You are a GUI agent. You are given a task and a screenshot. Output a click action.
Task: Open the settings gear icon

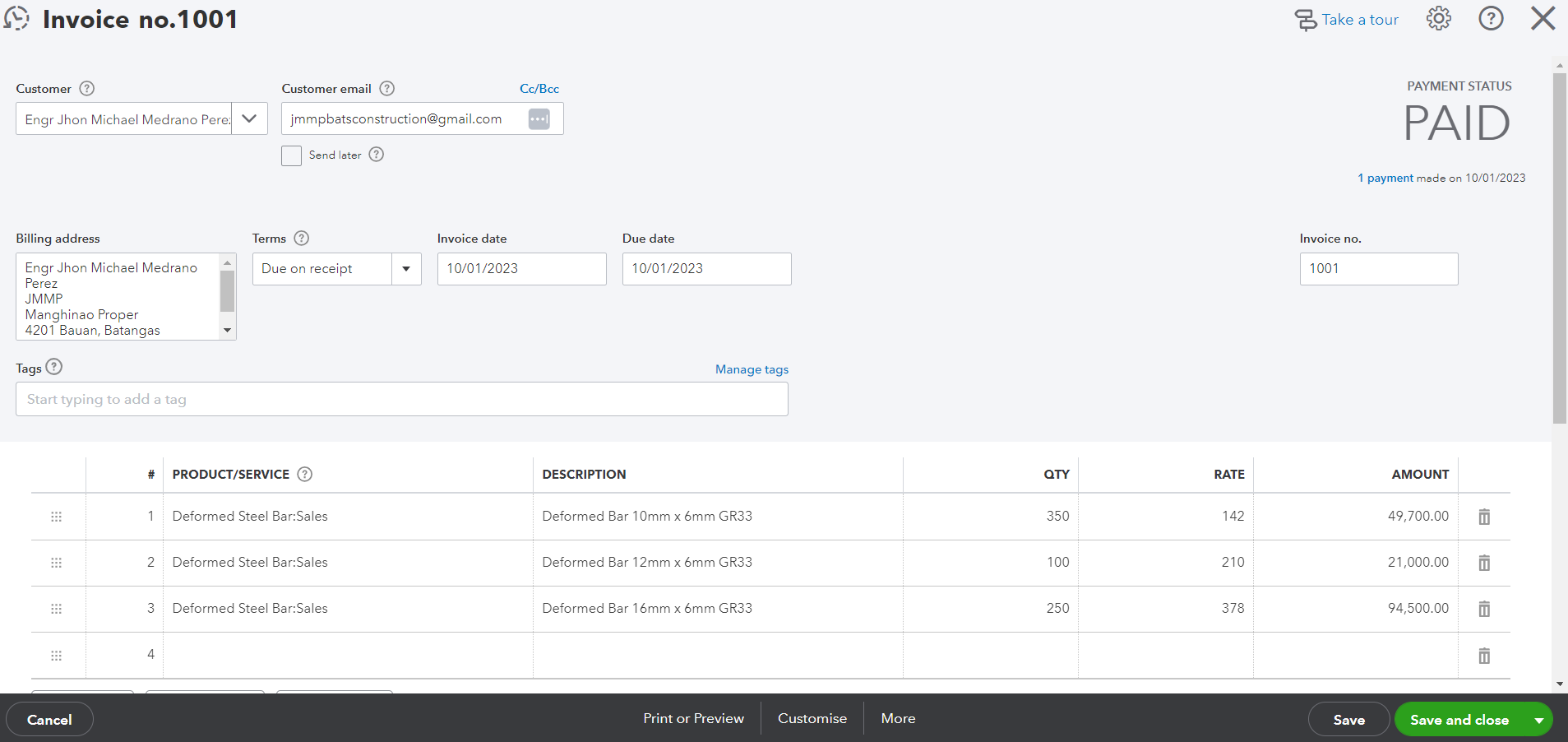(x=1438, y=19)
